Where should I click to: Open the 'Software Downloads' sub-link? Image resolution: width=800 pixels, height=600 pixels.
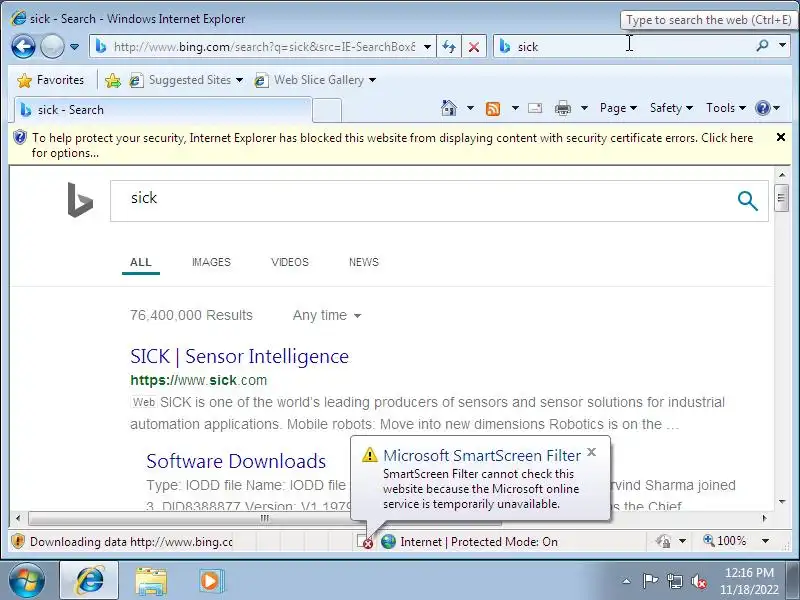click(x=236, y=461)
